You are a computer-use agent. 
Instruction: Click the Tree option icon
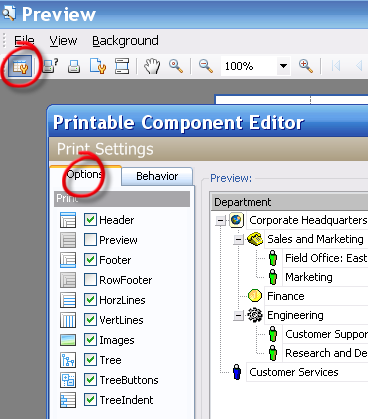coord(68,360)
